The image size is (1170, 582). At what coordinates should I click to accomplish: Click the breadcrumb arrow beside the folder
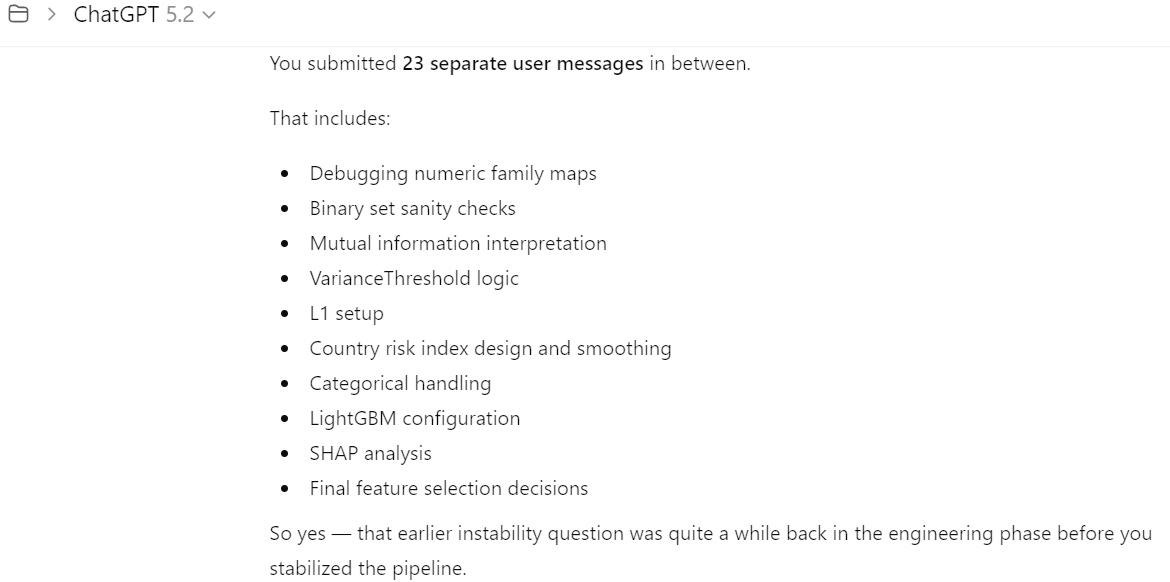click(51, 16)
